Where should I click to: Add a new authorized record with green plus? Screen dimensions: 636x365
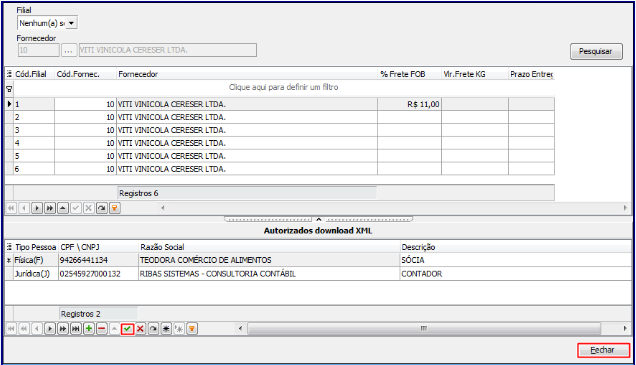coord(89,328)
